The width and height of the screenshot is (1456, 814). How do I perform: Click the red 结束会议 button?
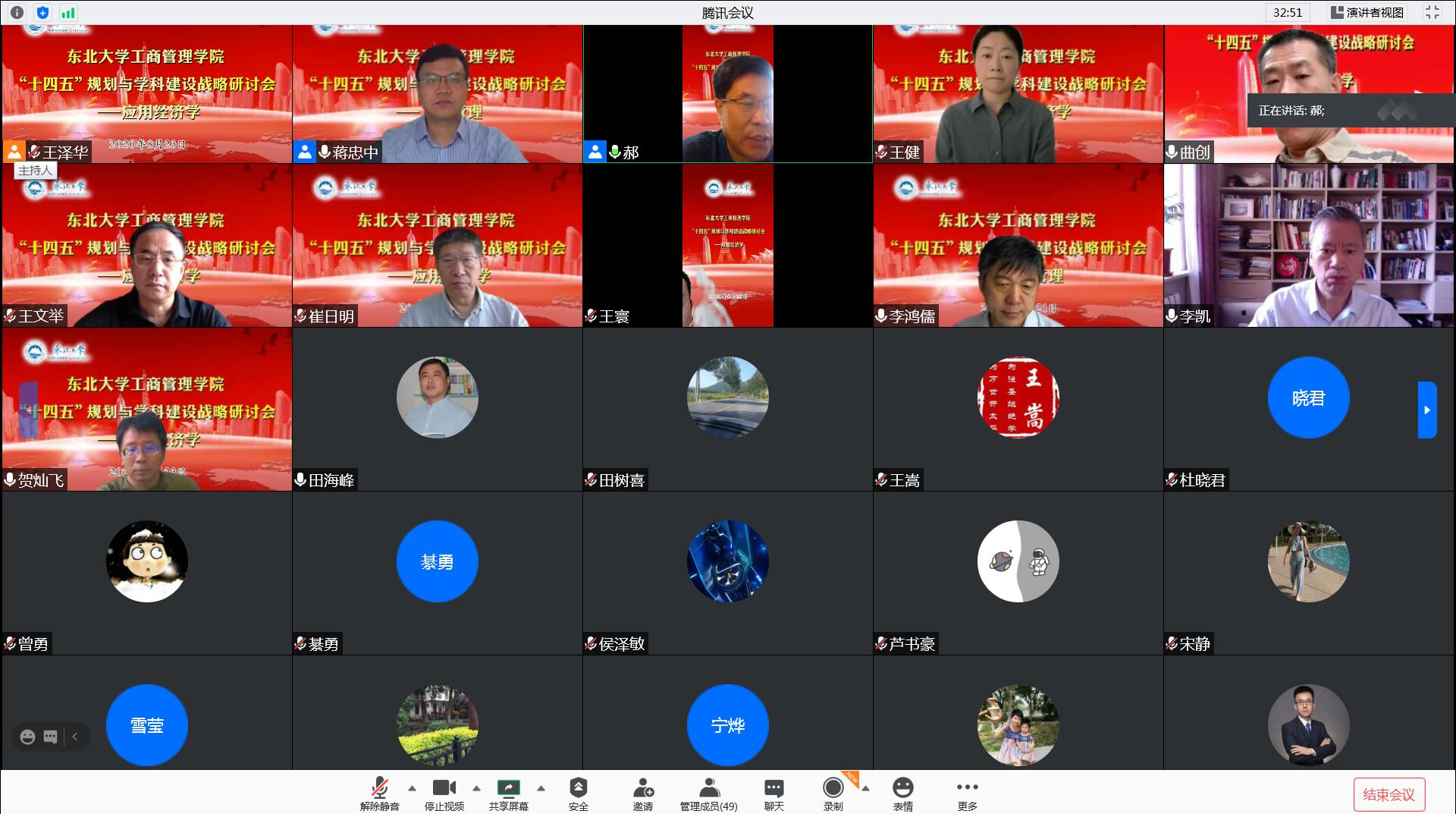point(1389,794)
